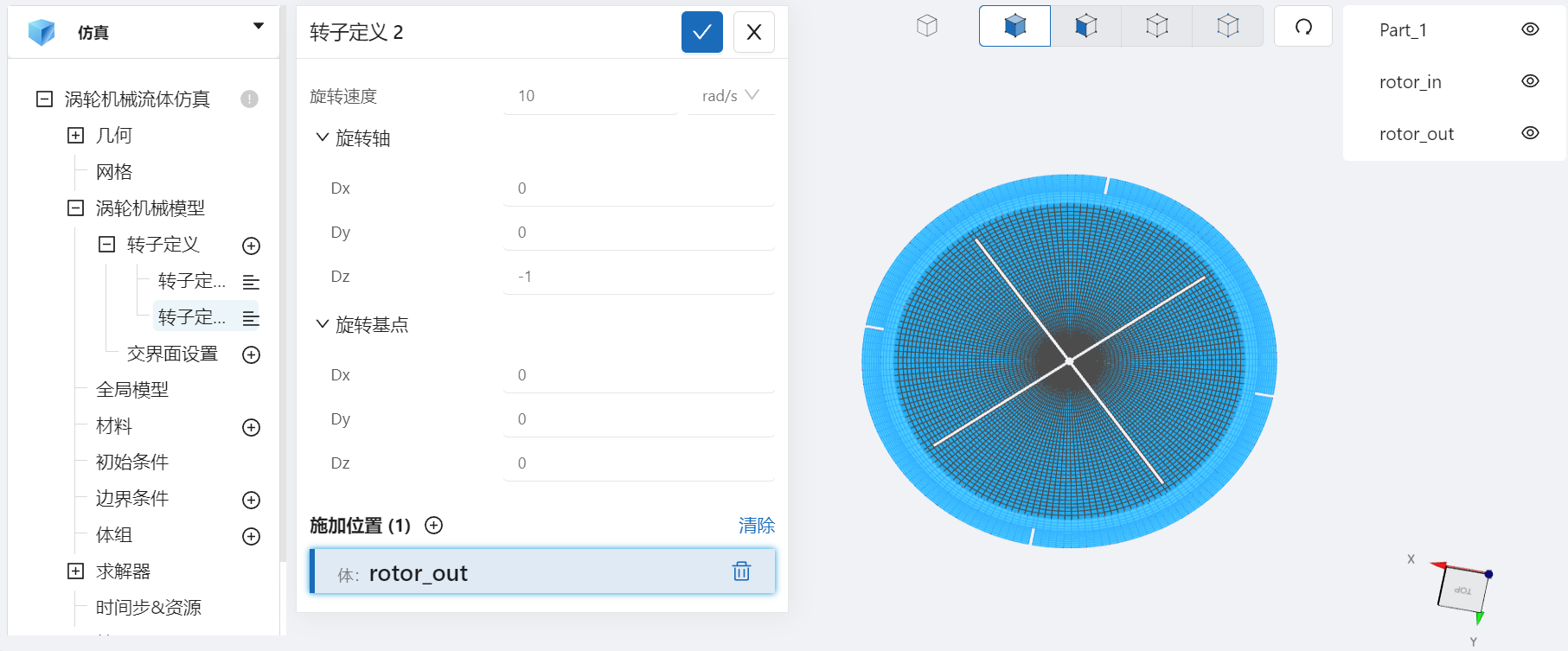
Task: Click the 旋转基点 Dx input field
Action: tap(639, 375)
